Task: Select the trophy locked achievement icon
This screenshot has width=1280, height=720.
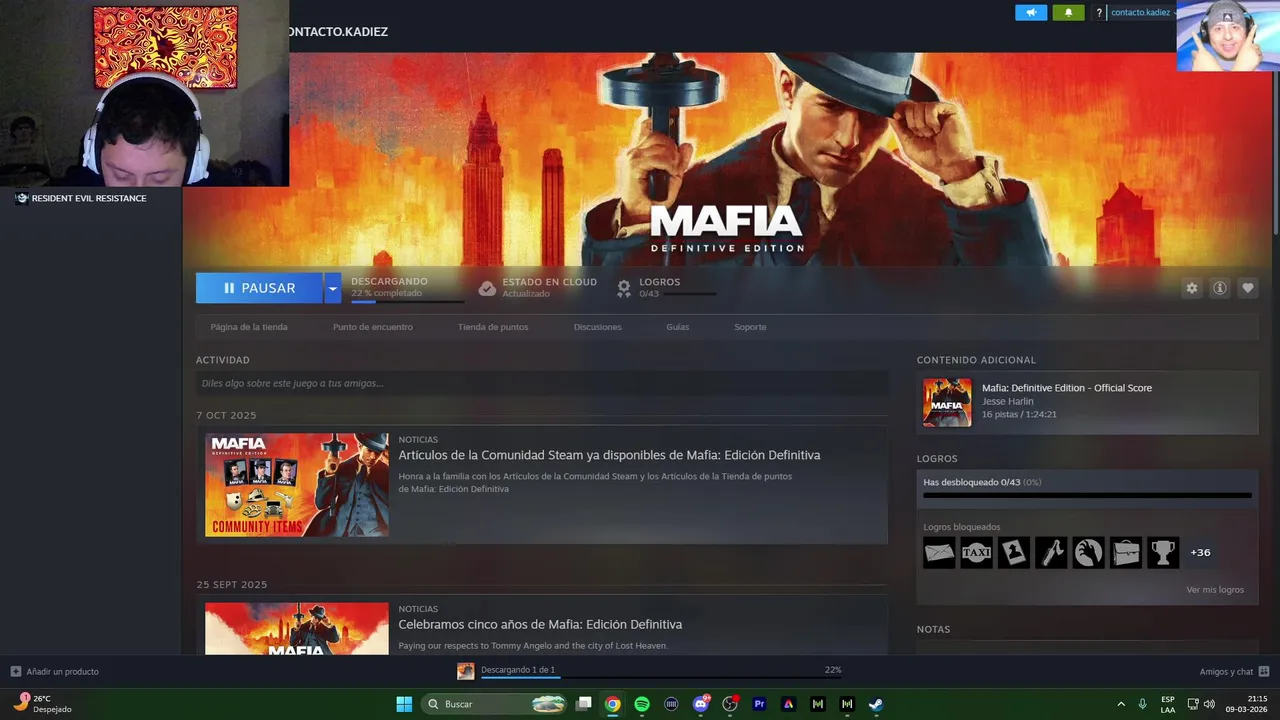Action: tap(1163, 552)
